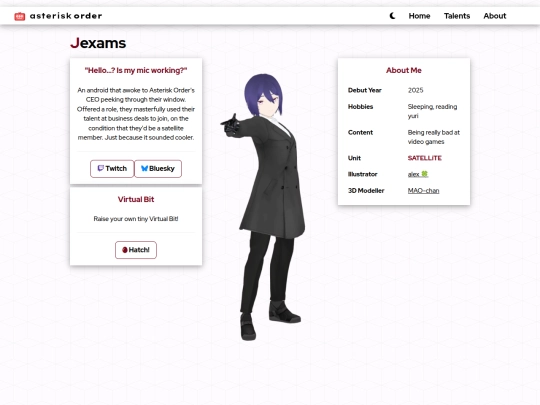Click the 3D Modeller row label
540x405 pixels.
pos(366,190)
